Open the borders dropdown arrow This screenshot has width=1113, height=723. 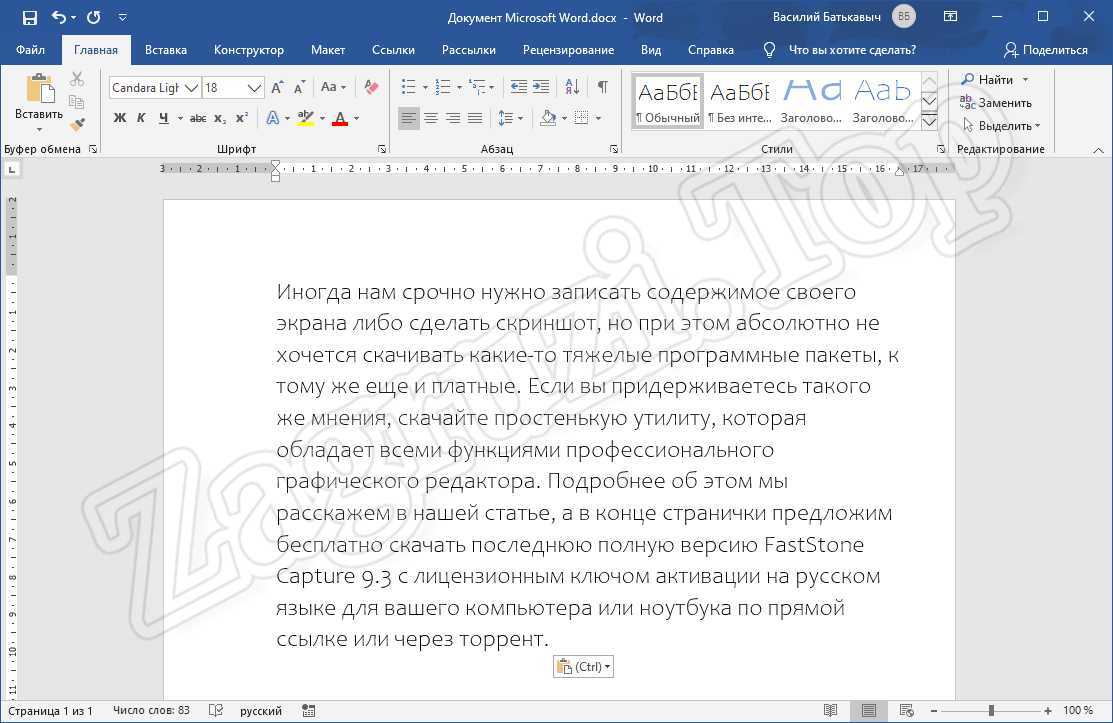(598, 118)
